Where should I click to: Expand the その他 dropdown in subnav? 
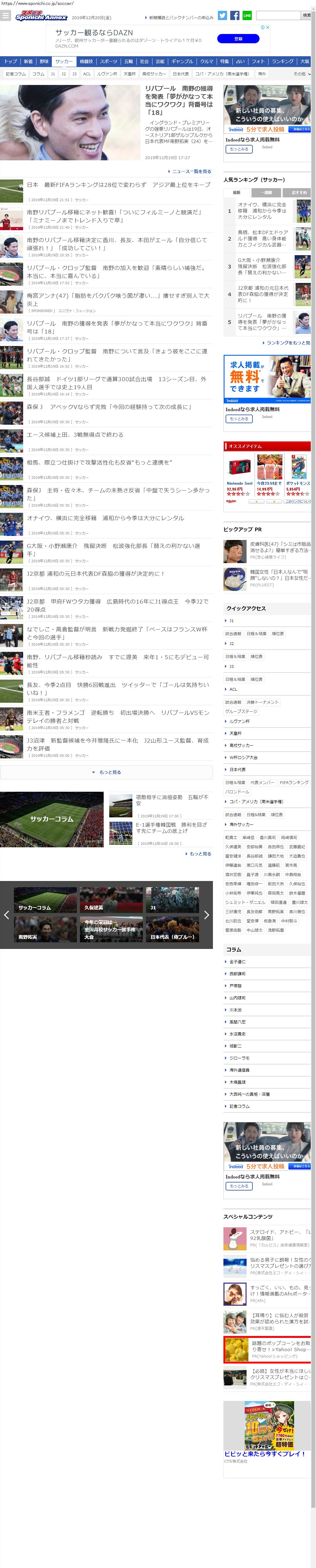301,74
